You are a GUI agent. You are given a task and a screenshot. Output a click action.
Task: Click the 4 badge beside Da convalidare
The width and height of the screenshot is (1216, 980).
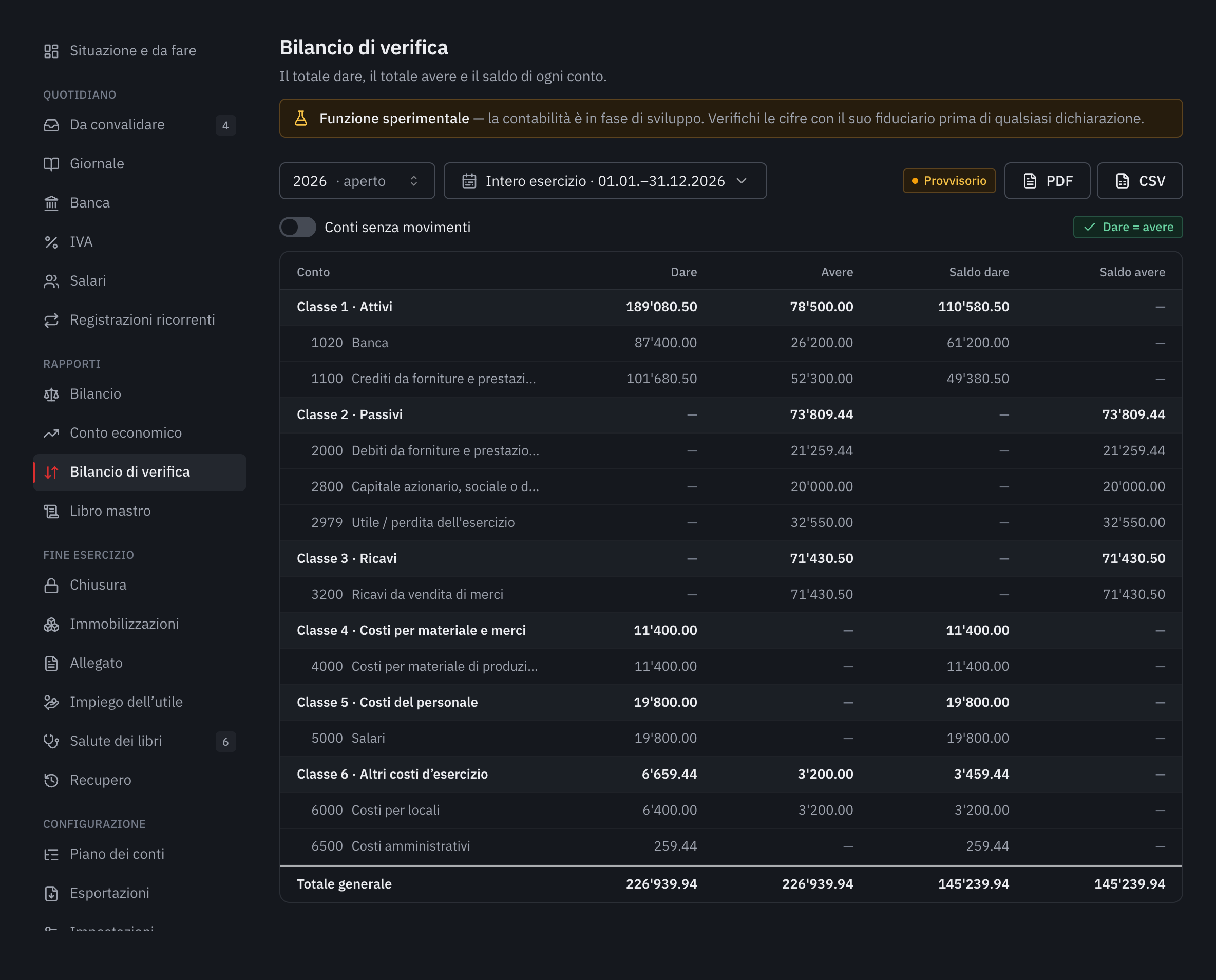(x=226, y=125)
